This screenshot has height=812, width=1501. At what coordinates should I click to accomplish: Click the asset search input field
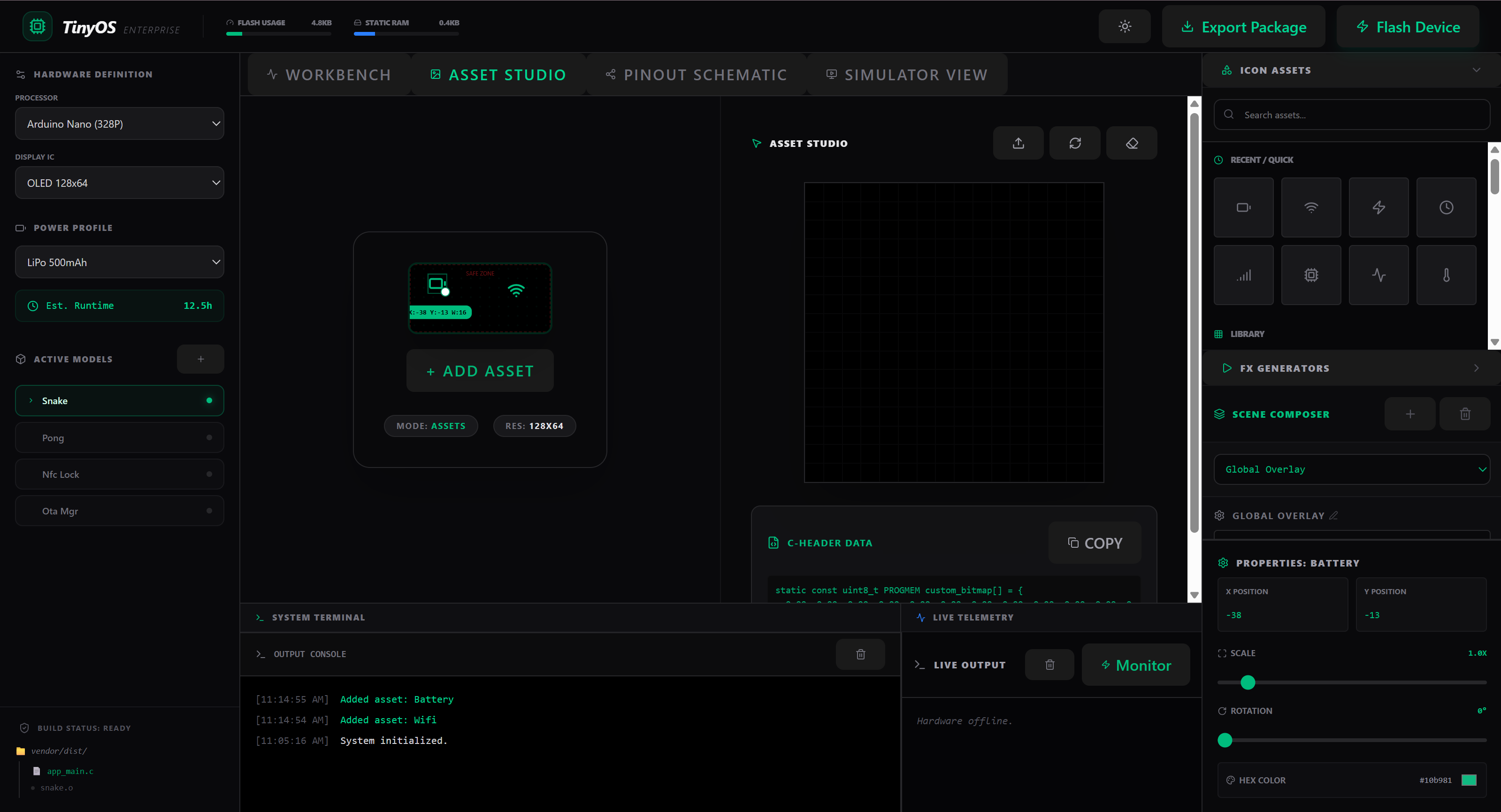pos(1351,115)
